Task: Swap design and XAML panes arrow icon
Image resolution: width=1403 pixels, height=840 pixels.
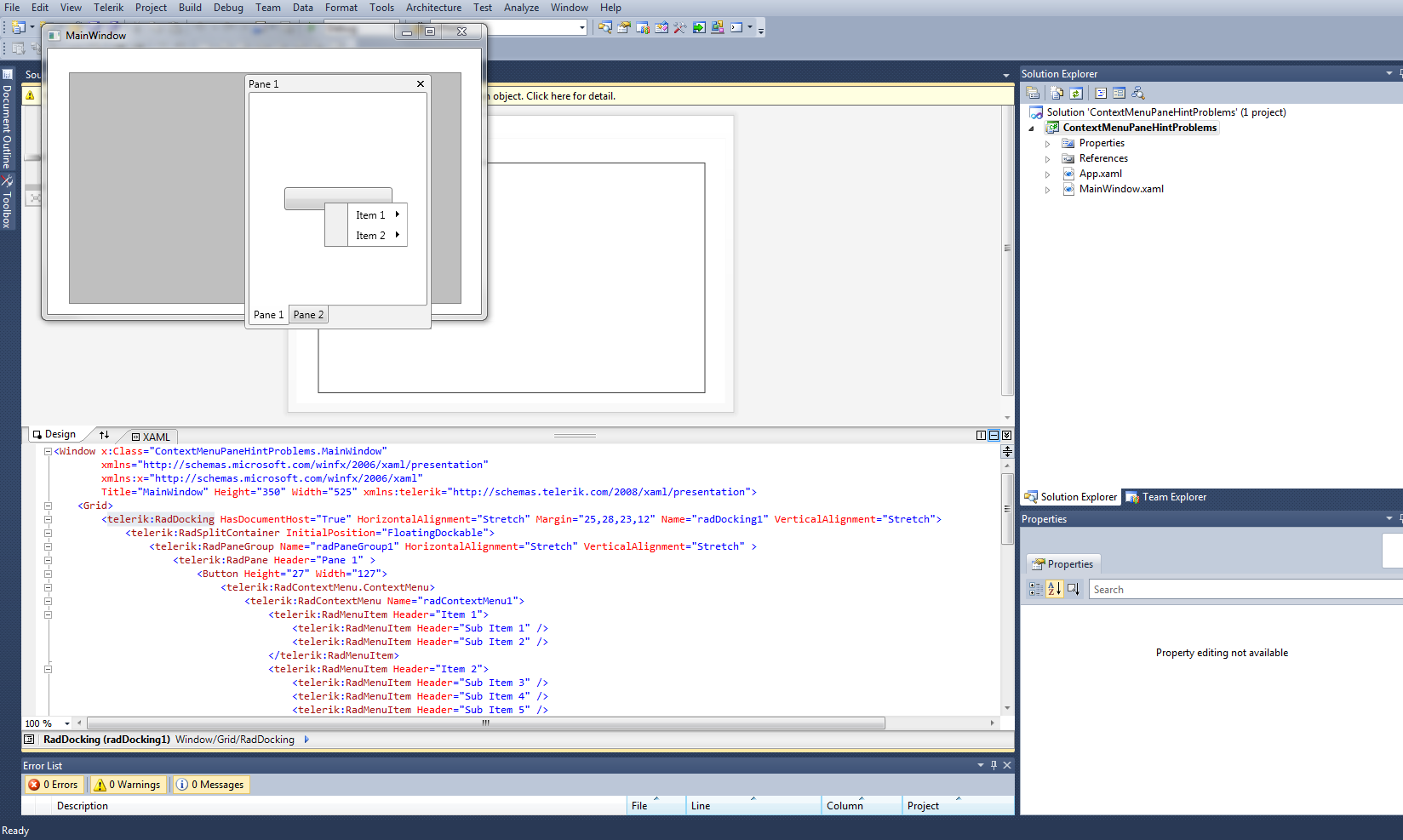Action: tap(104, 435)
